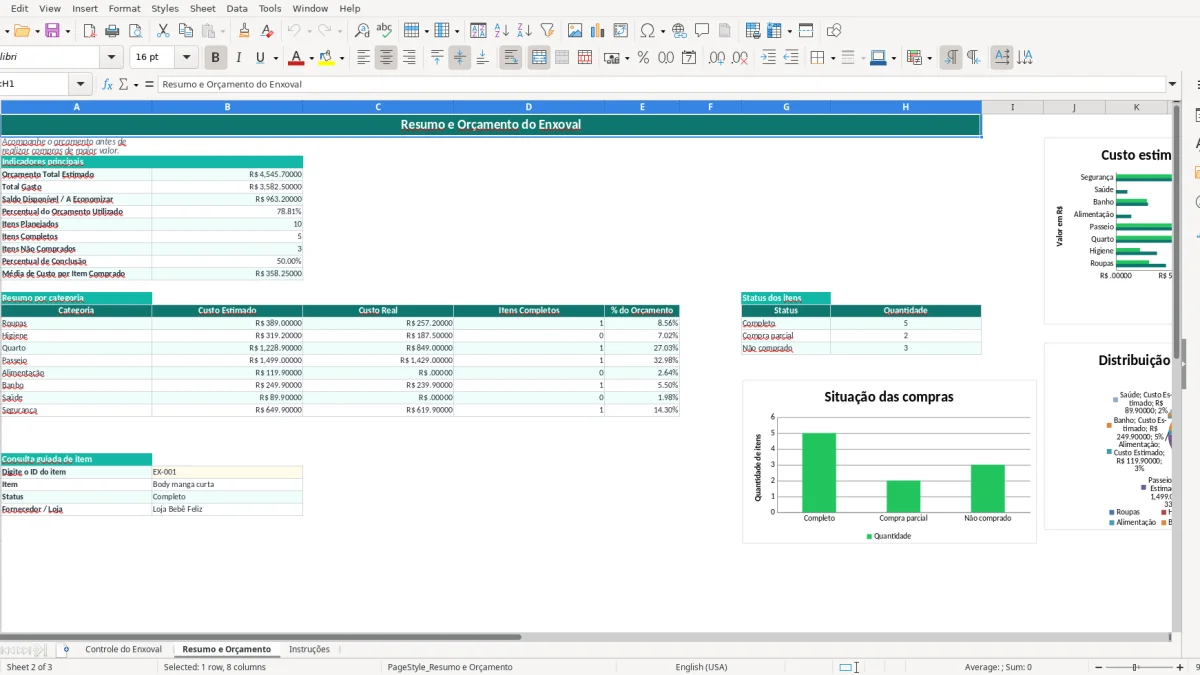This screenshot has height=675, width=1200.
Task: Expand the Borders dropdown arrow
Action: pos(832,58)
